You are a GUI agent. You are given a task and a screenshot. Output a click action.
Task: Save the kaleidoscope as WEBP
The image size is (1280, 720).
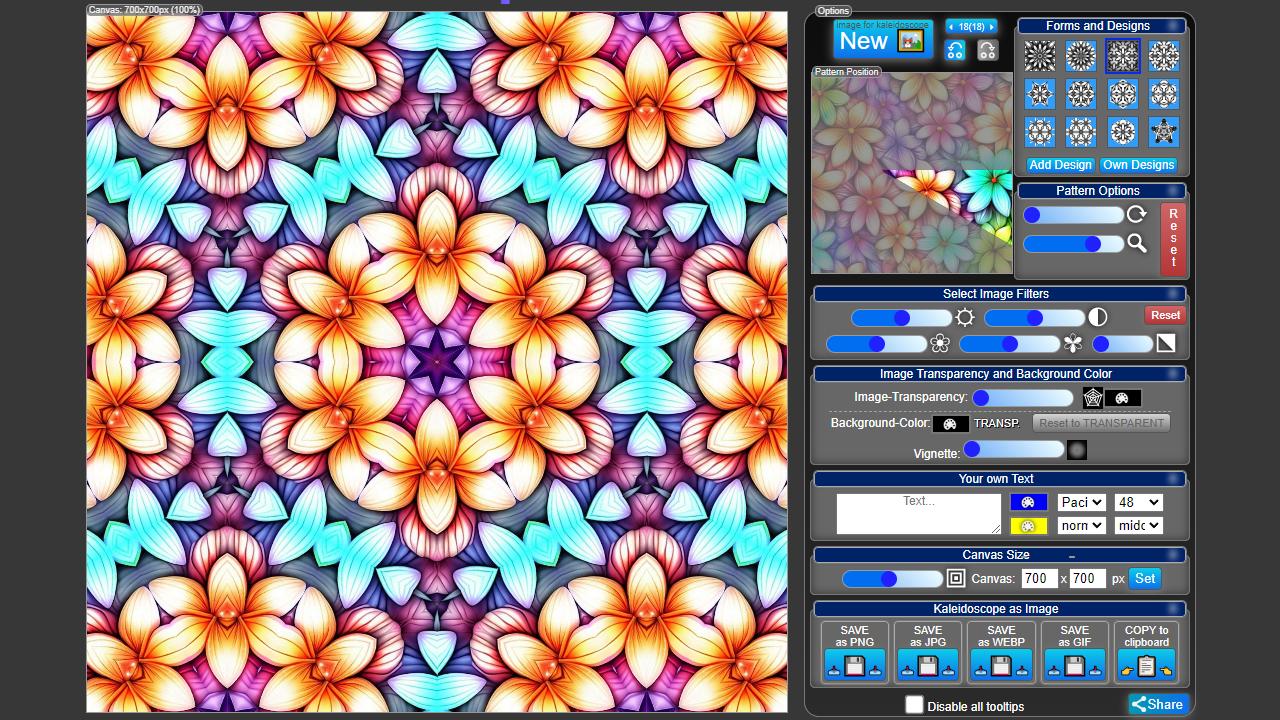1001,653
